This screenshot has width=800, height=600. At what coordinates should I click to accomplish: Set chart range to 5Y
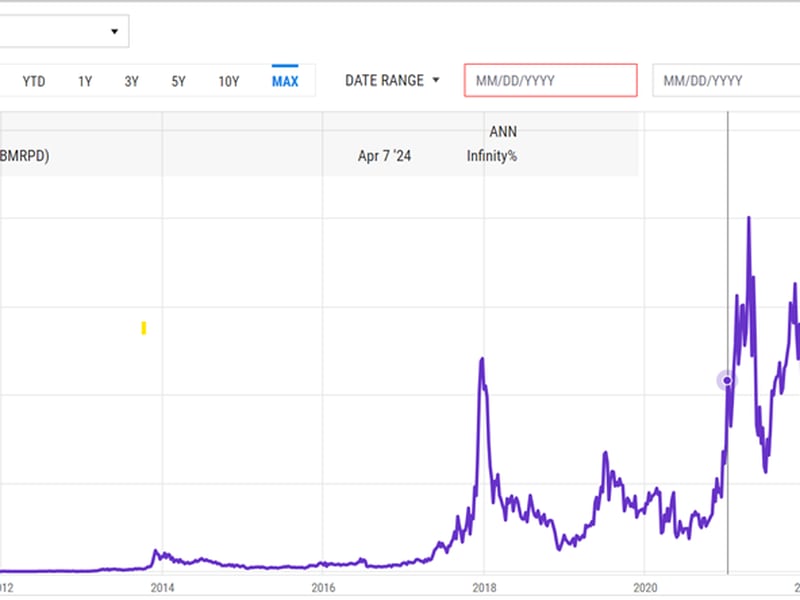tap(178, 81)
